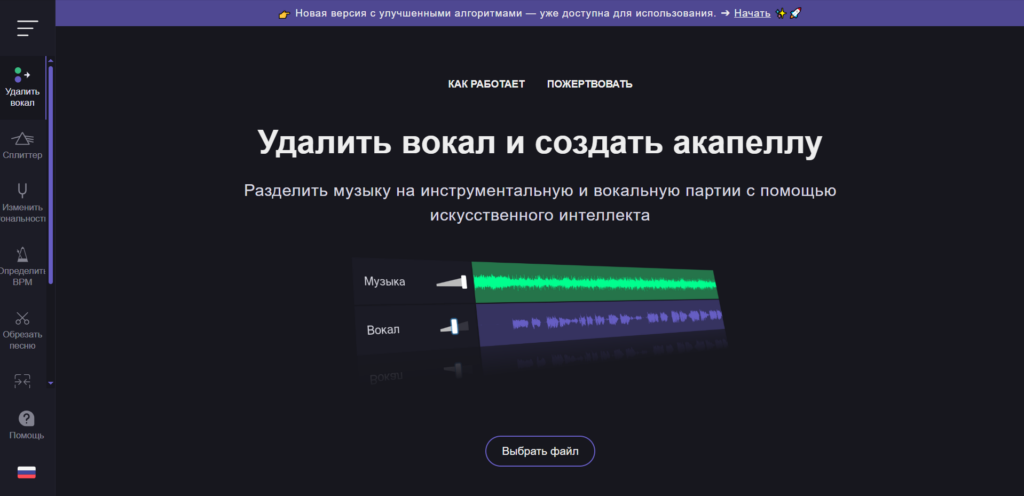Open the ПОЖЕРТВОВАТЬ menu item
The width and height of the screenshot is (1024, 496).
590,84
